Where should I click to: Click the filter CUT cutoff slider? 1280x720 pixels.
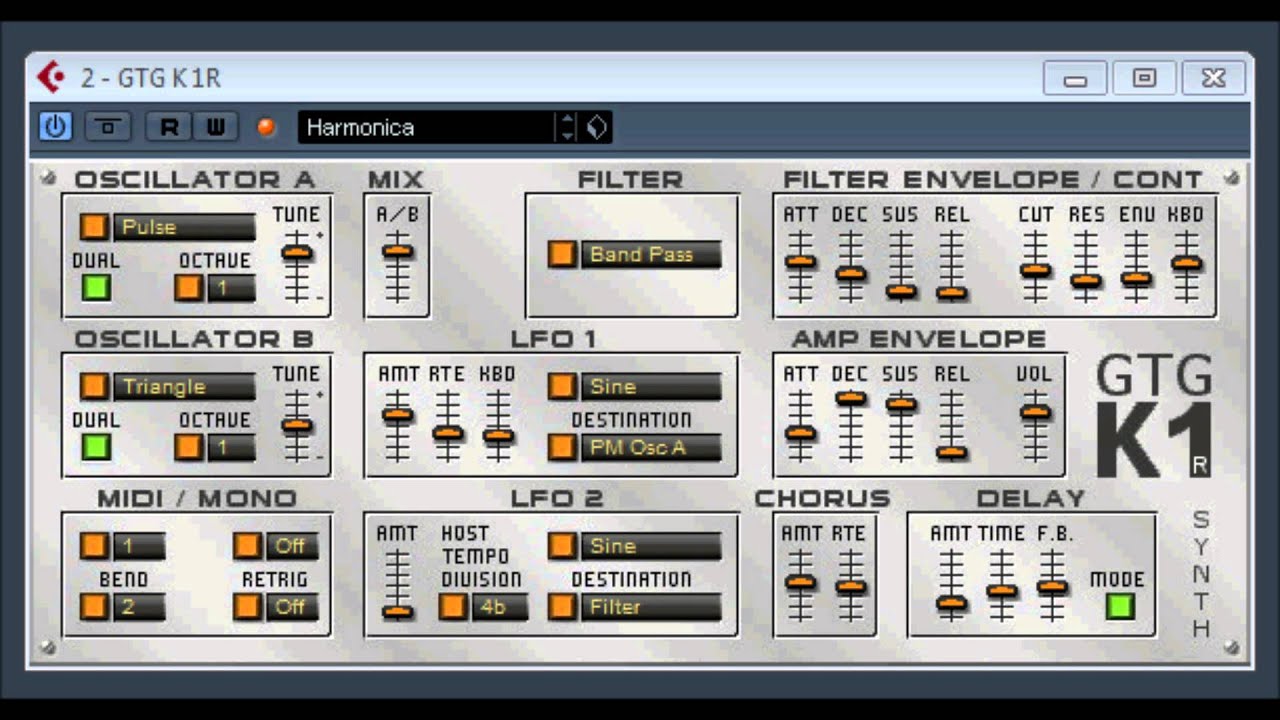pos(1035,265)
